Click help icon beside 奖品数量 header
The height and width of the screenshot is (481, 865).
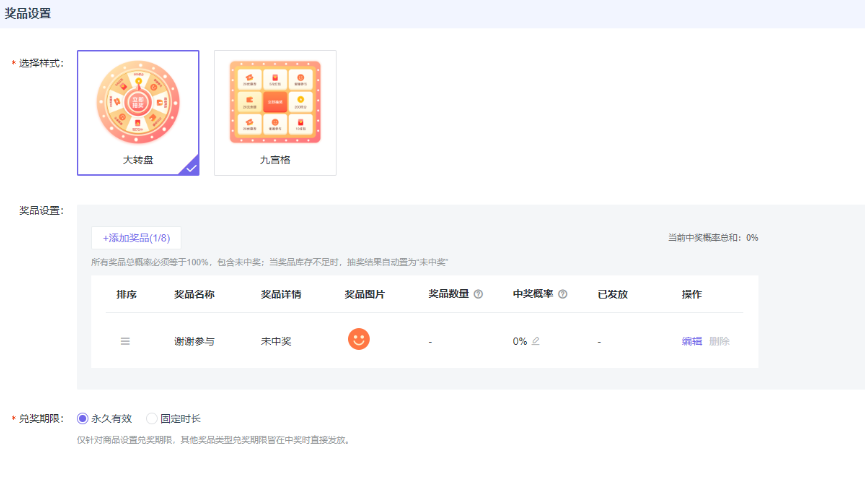point(478,295)
